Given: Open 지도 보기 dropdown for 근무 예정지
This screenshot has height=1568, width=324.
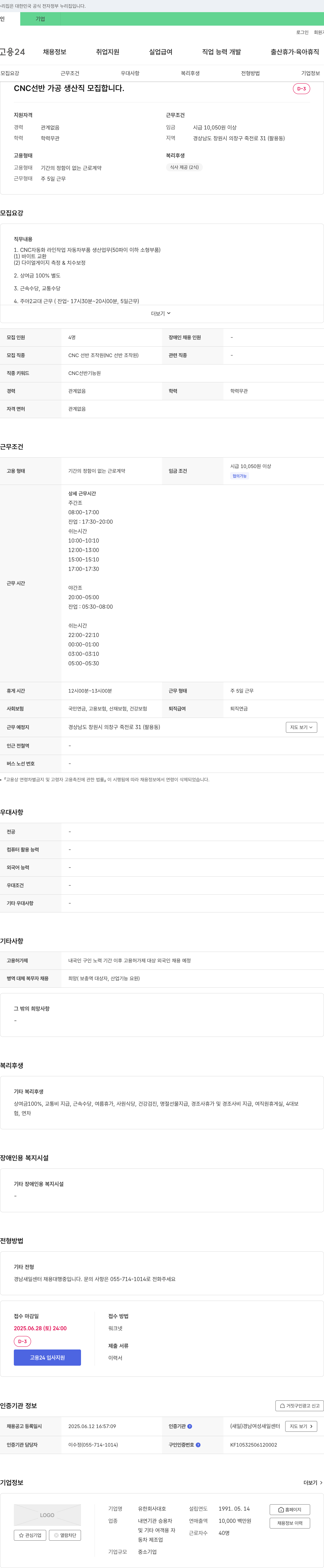Looking at the screenshot, I should click(301, 727).
